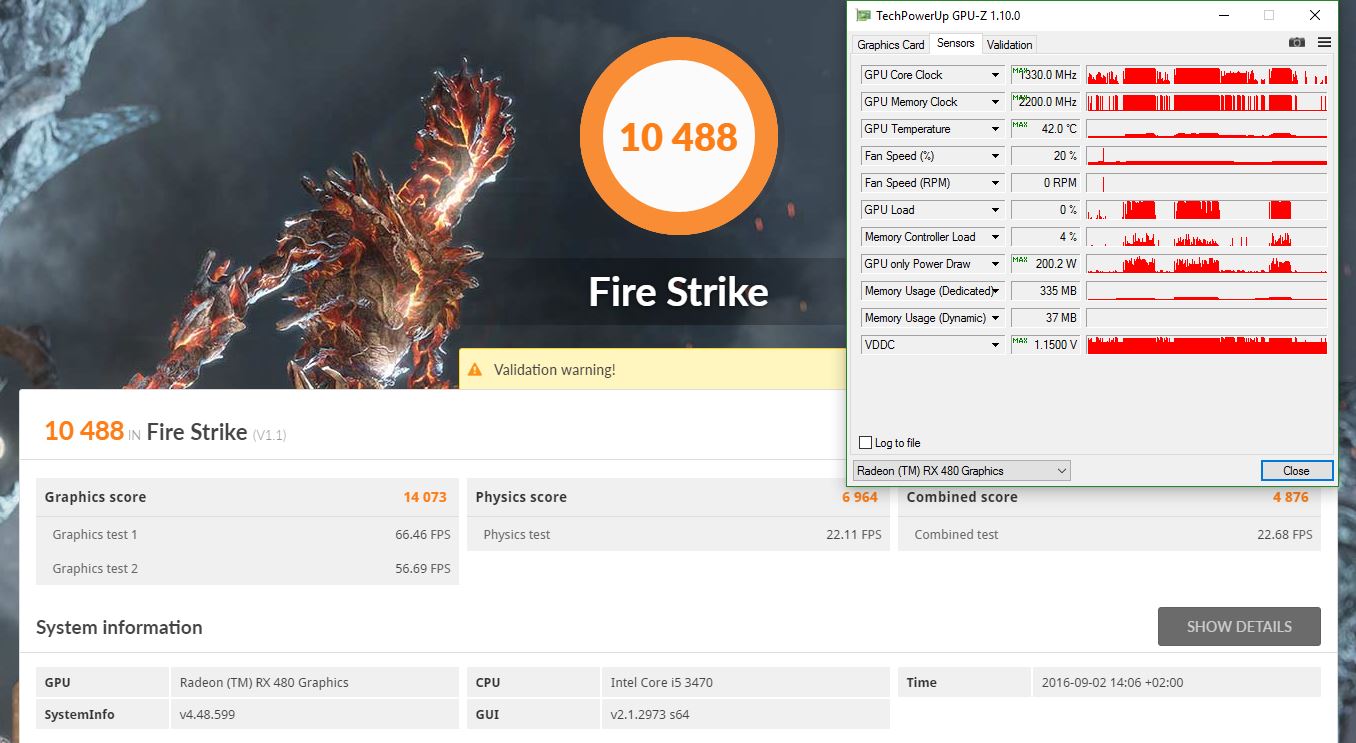
Task: Click the GPU-Z app icon in title bar
Action: click(x=864, y=15)
